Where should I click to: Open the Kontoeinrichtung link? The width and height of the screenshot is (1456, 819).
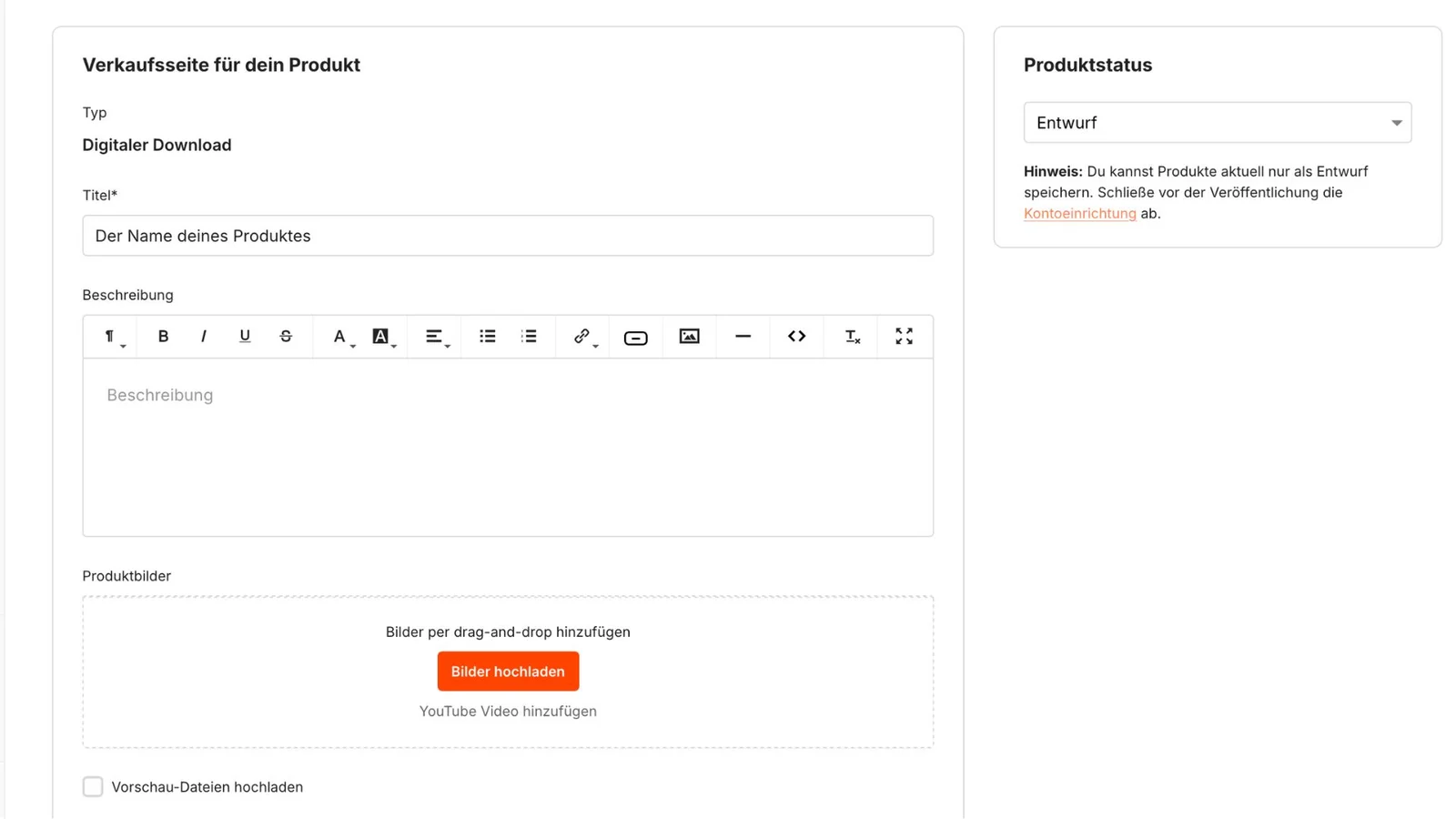click(1080, 214)
